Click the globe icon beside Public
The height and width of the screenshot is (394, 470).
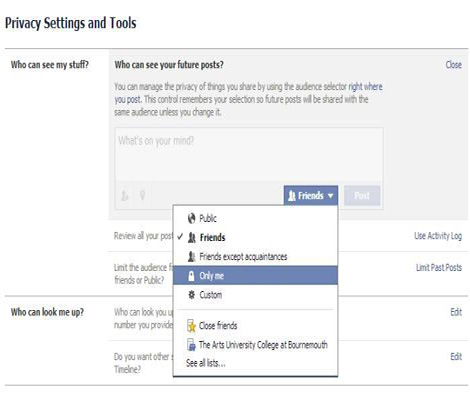click(x=191, y=219)
